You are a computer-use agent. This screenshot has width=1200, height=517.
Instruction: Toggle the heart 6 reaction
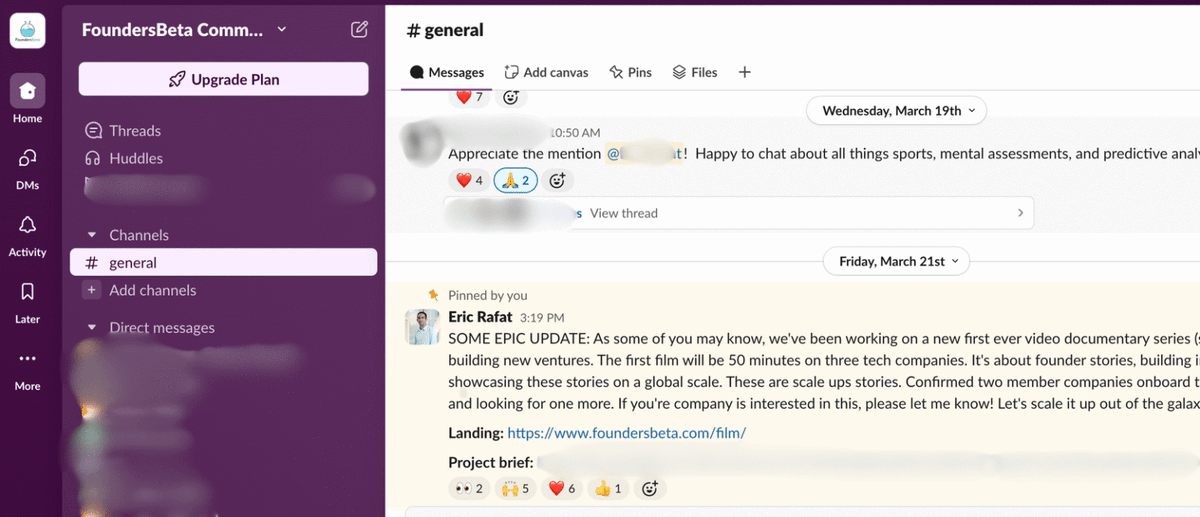tap(560, 488)
